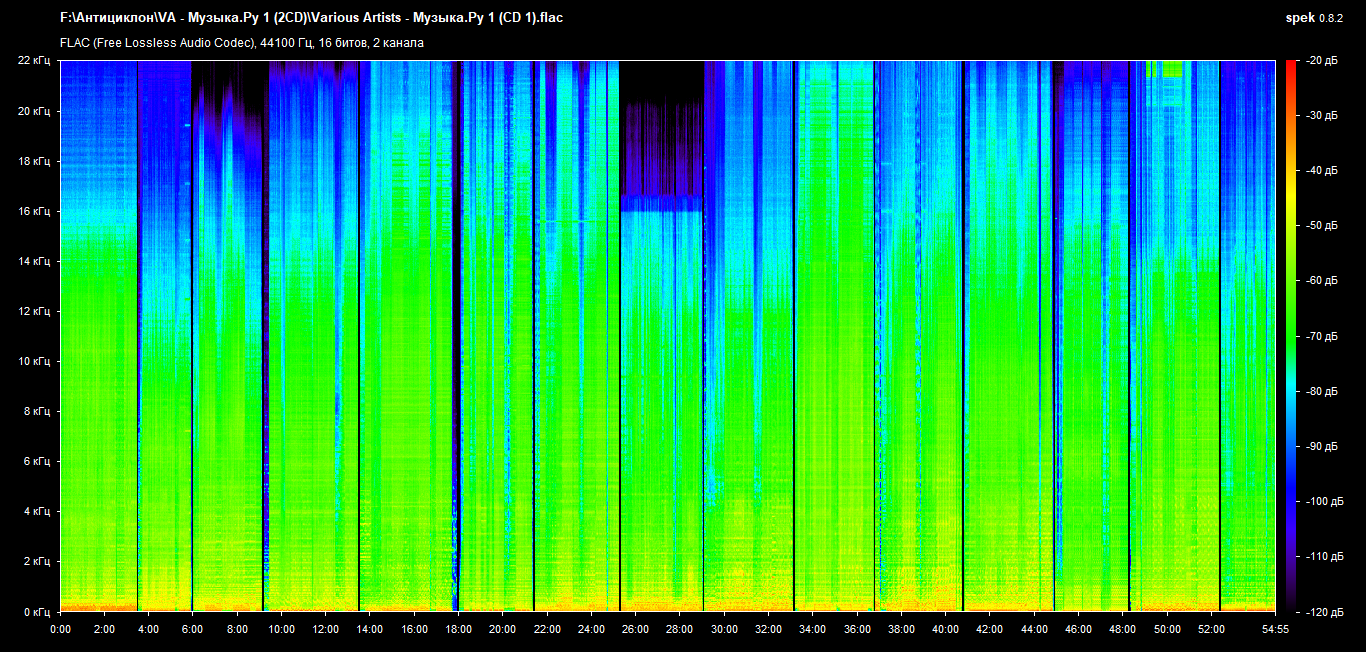The image size is (1366, 652).
Task: Click the 18 кГц frequency label
Action: coord(33,161)
